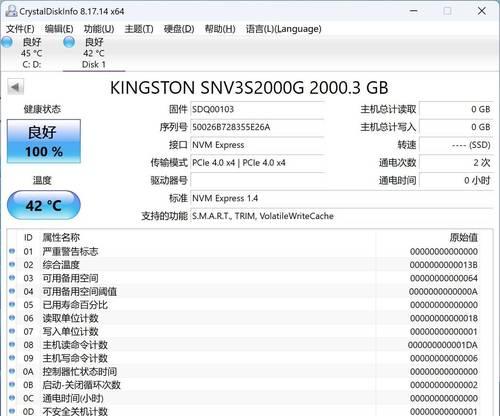This screenshot has width=500, height=416.
Task: Switch to the Disk 1 tab
Action: tap(94, 53)
